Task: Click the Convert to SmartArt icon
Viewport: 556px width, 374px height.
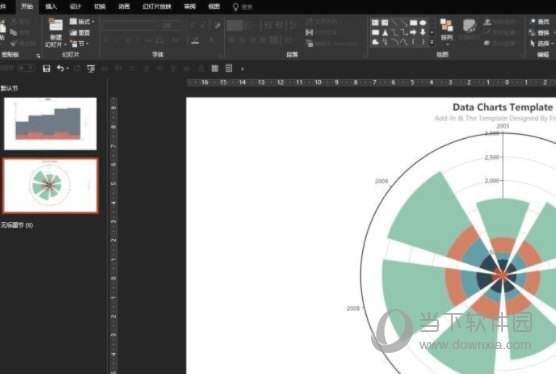Action: click(309, 43)
